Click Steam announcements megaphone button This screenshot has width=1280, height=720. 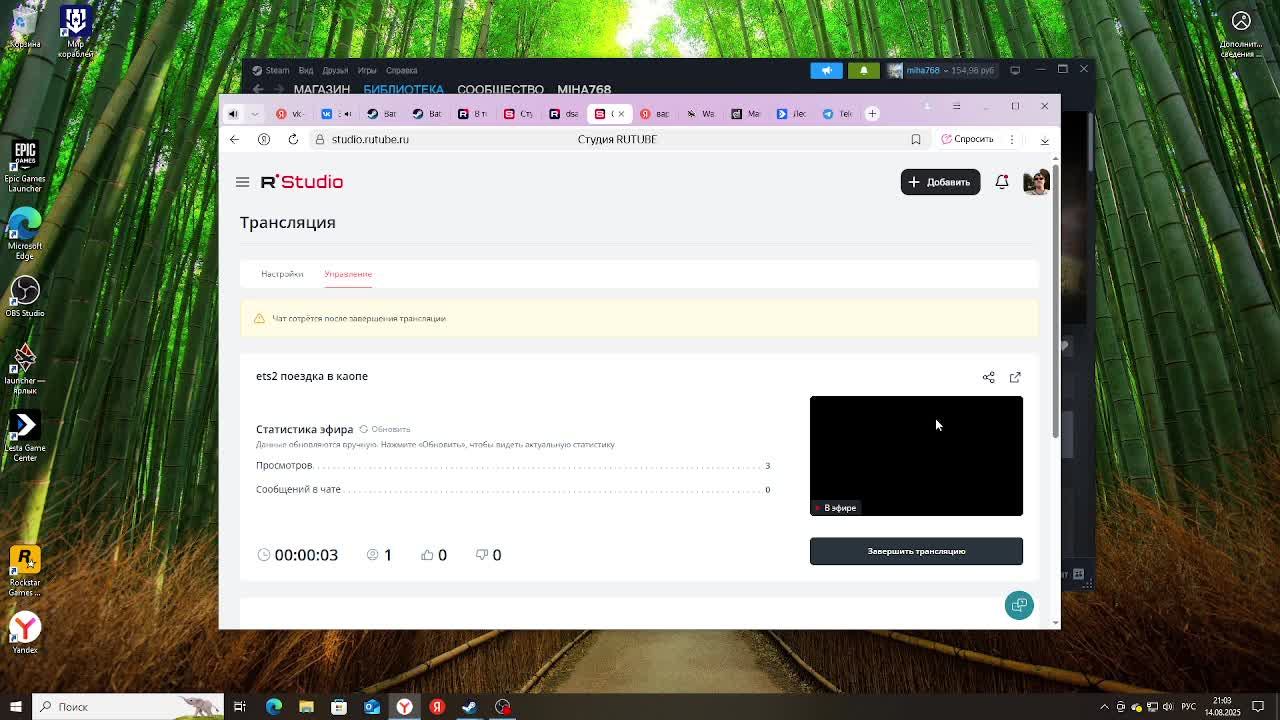coord(826,70)
